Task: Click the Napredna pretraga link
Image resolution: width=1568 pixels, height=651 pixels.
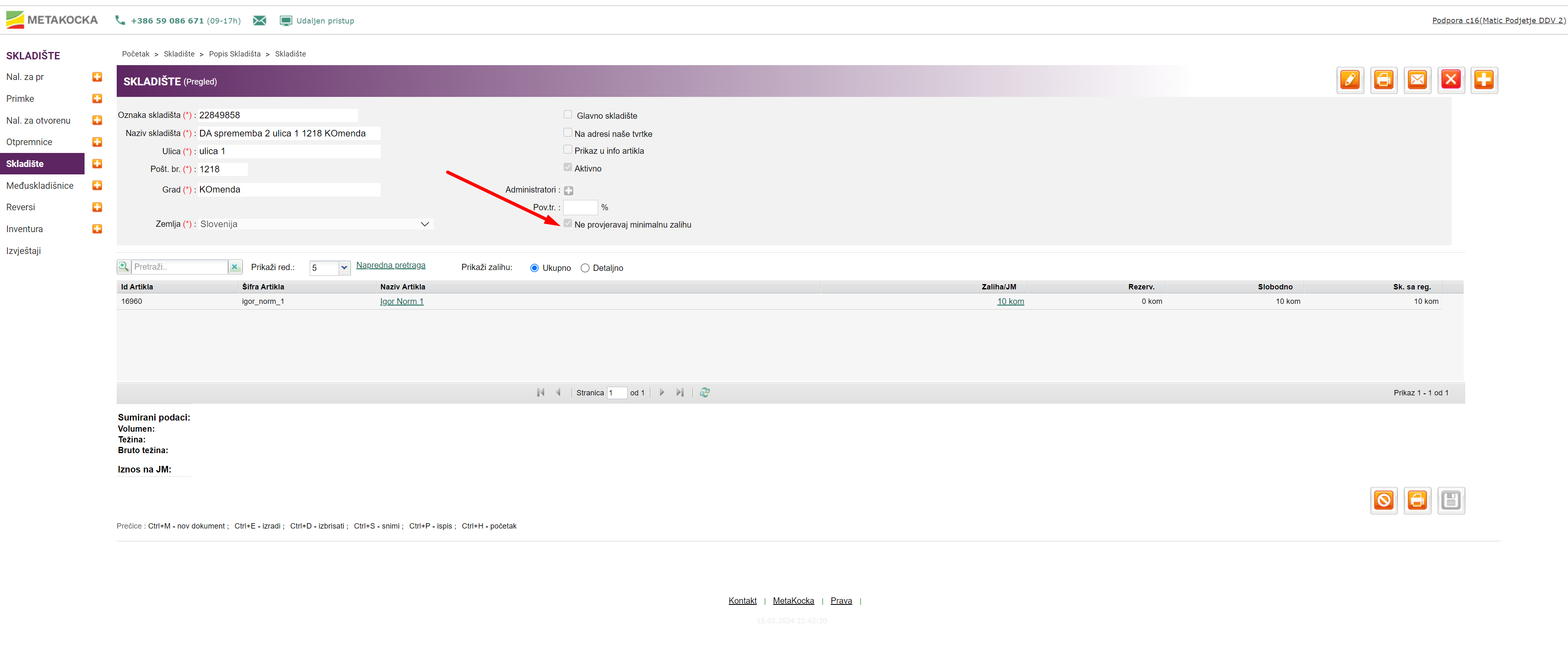Action: (390, 265)
